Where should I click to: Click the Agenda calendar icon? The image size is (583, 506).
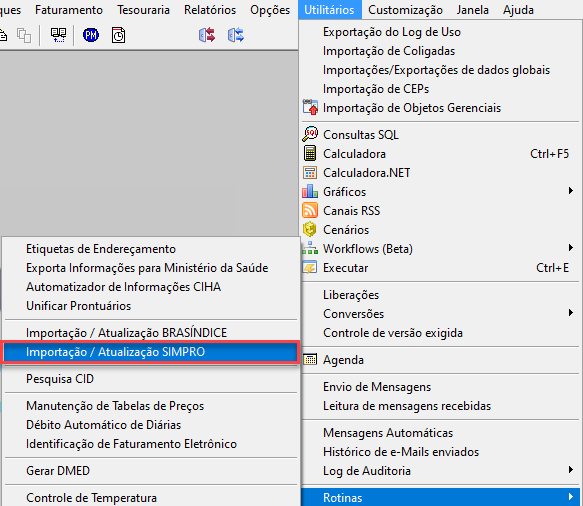tap(310, 360)
